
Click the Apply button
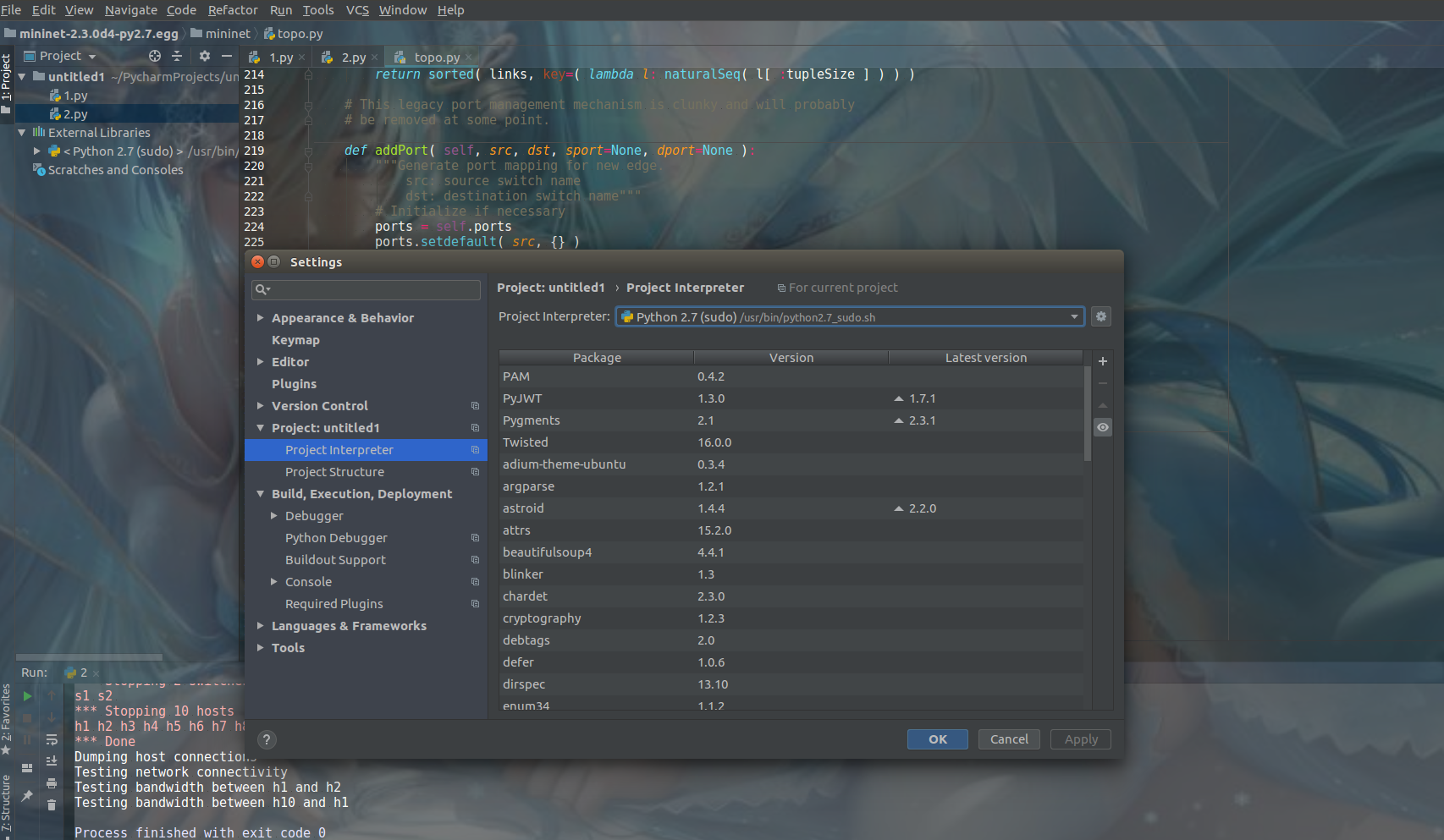click(x=1081, y=739)
